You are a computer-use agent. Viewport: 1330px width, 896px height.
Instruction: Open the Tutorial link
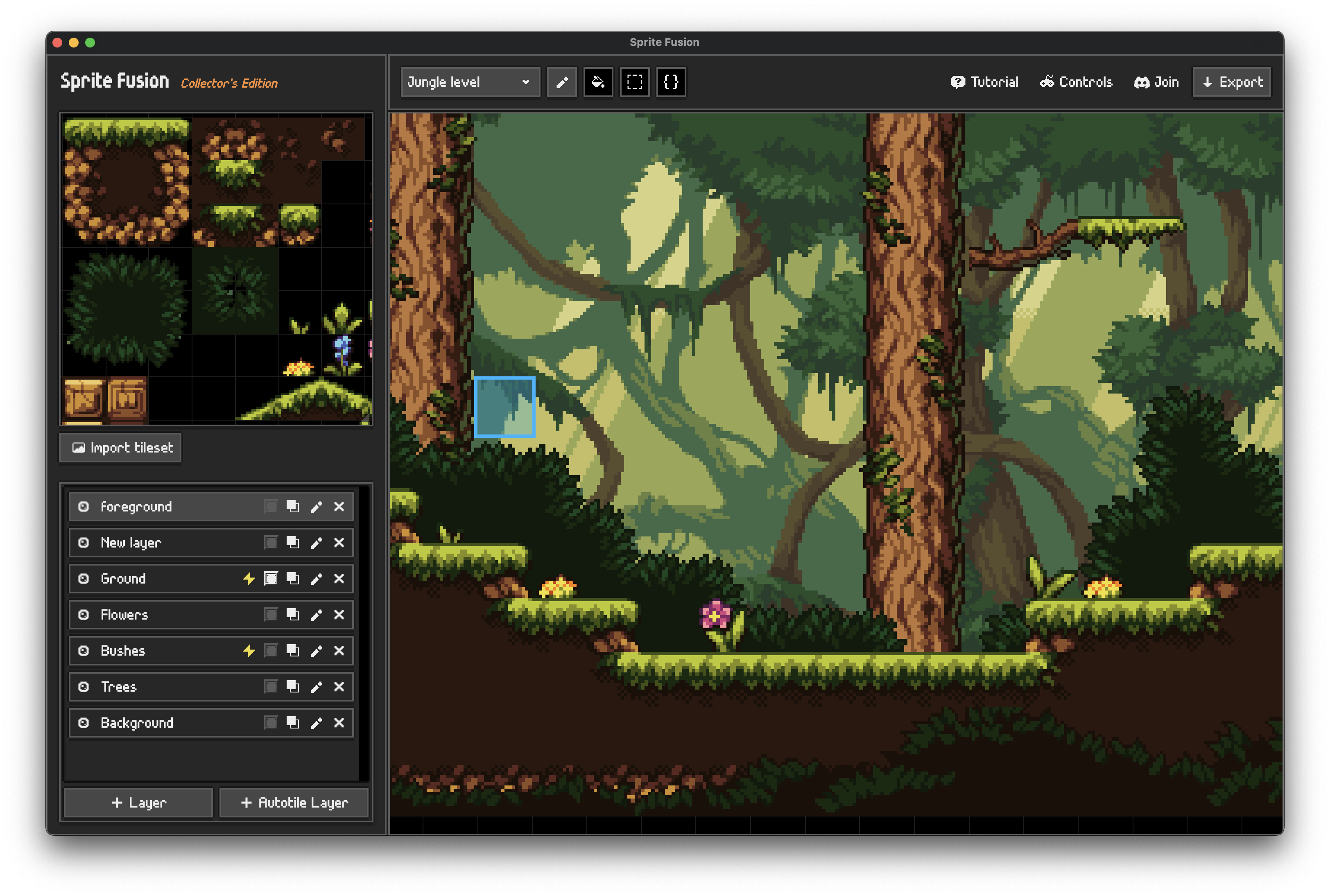tap(984, 82)
